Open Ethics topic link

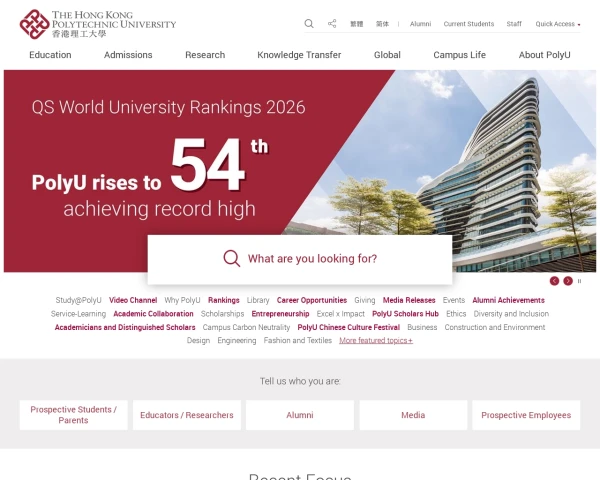click(456, 314)
